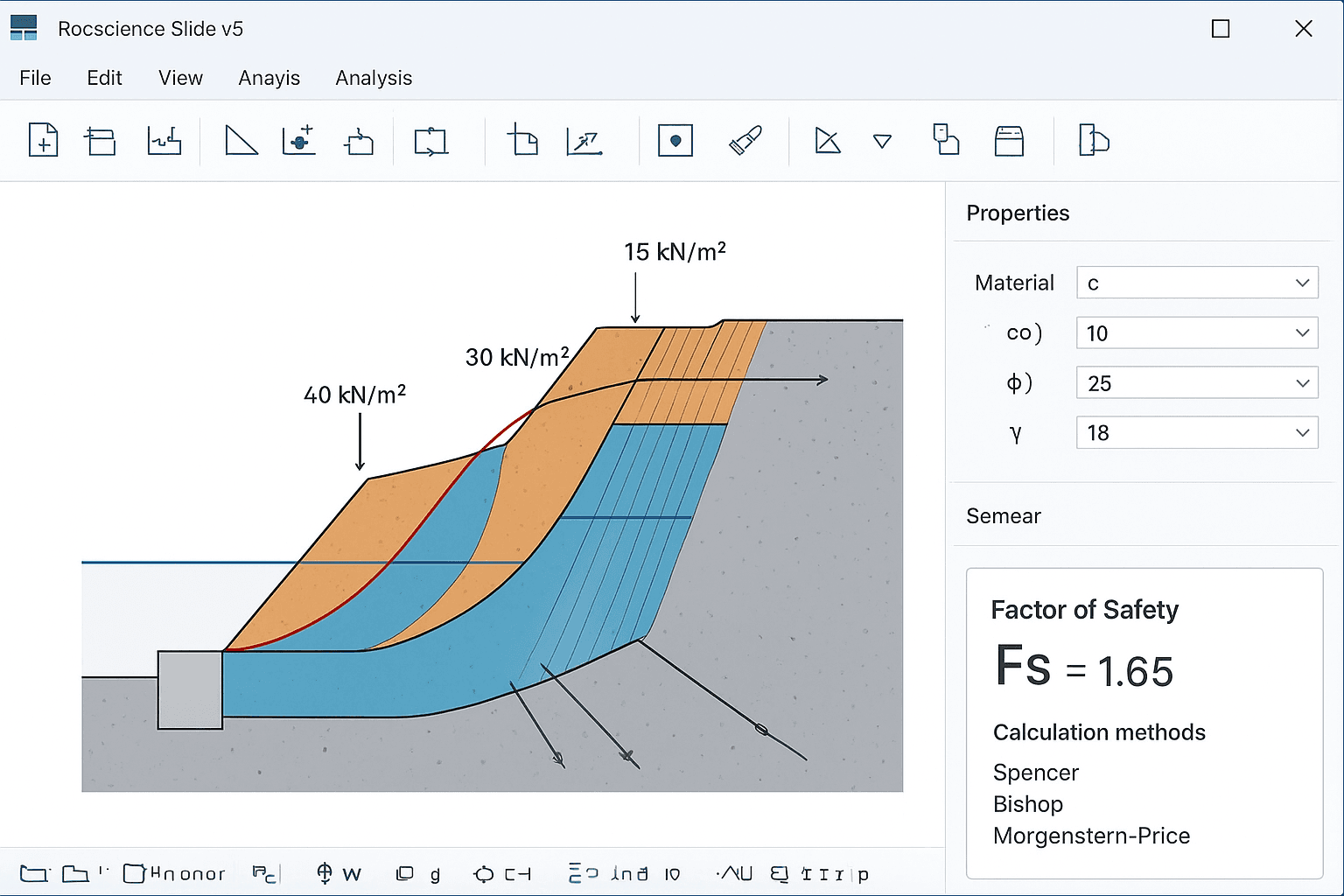This screenshot has width=1344, height=896.
Task: Select the anchor point tool
Action: click(x=675, y=140)
